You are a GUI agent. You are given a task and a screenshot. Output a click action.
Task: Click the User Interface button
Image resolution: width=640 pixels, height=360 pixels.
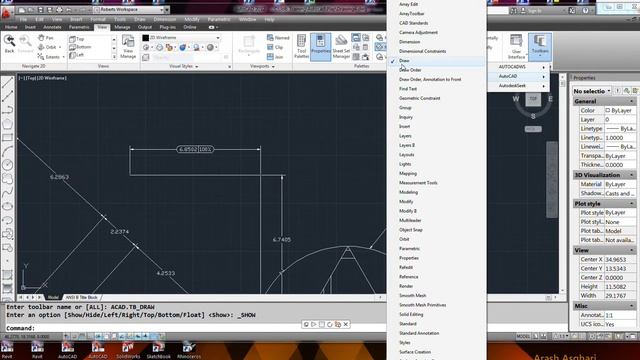[x=516, y=47]
